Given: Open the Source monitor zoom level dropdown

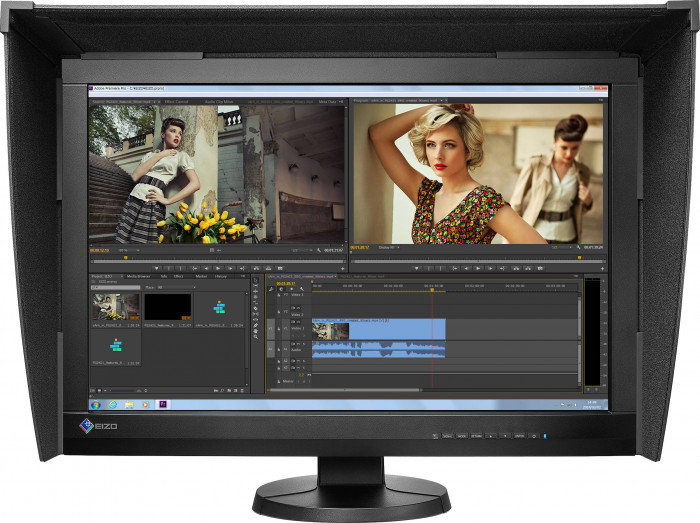Looking at the screenshot, I should [125, 250].
